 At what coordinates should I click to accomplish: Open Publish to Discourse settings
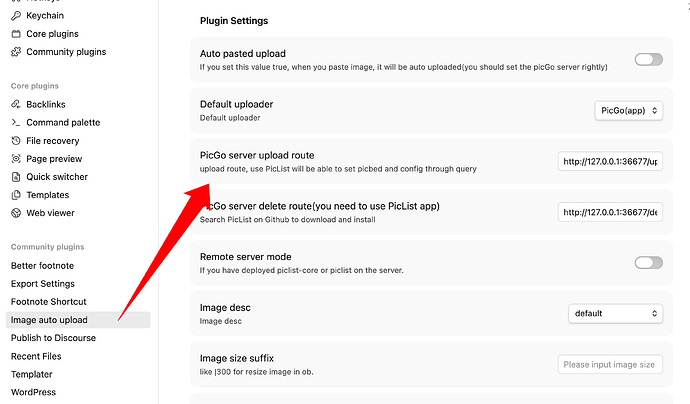[x=55, y=338]
